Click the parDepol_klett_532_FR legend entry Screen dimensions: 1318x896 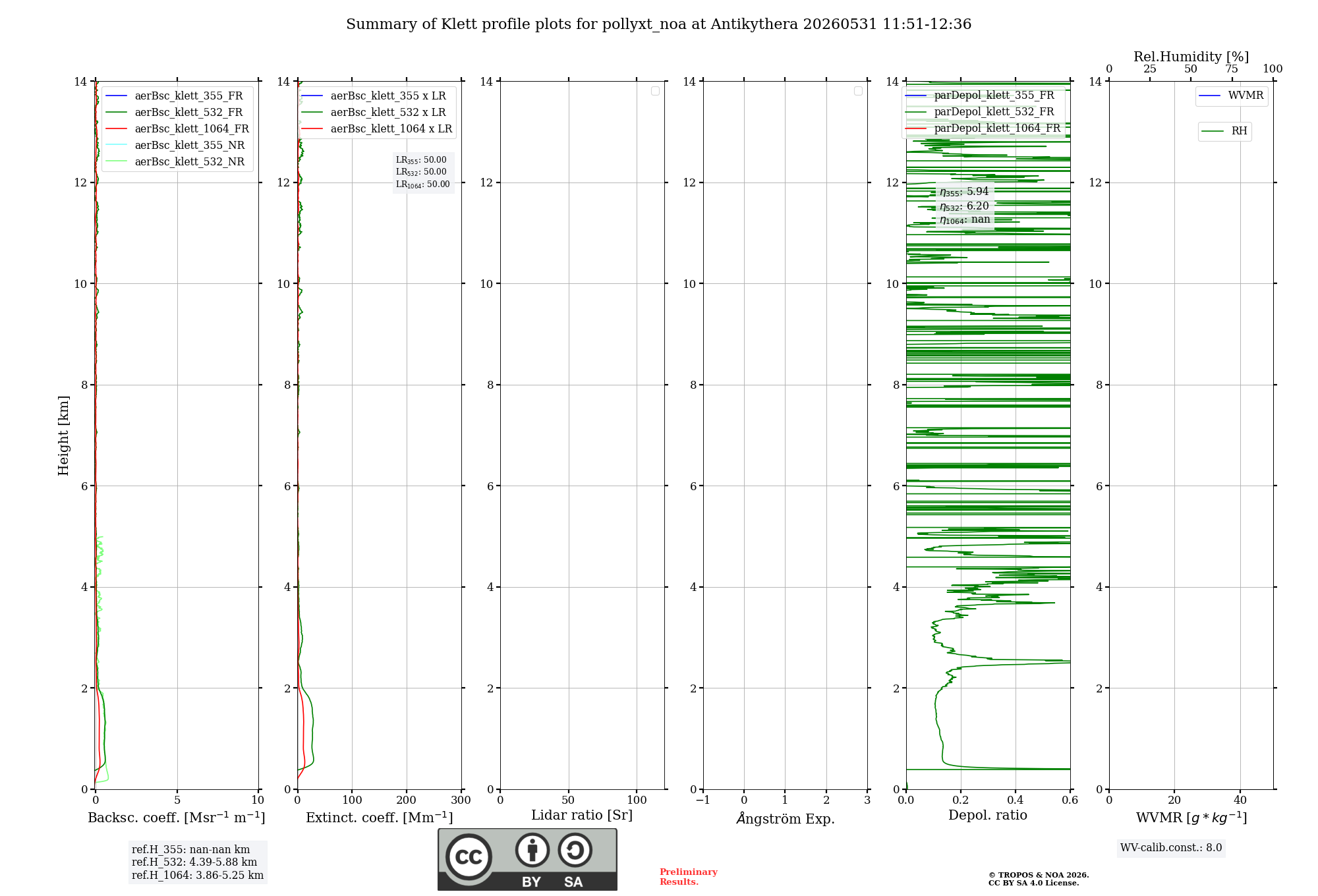[x=980, y=112]
